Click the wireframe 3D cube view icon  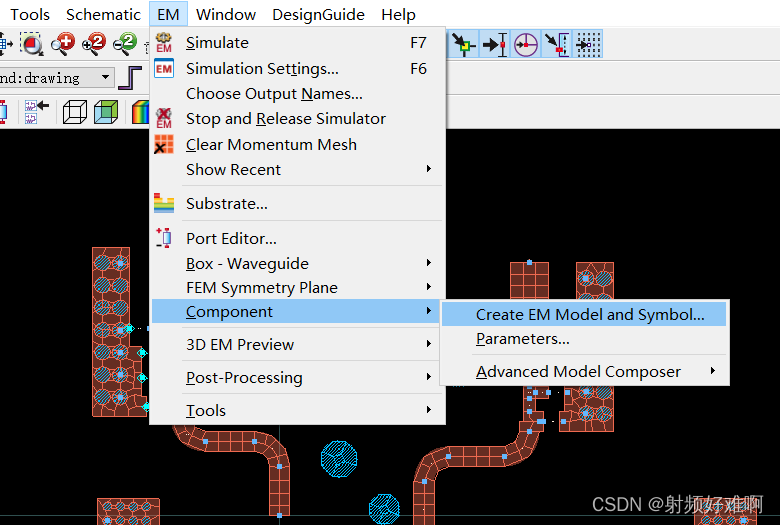pos(75,111)
